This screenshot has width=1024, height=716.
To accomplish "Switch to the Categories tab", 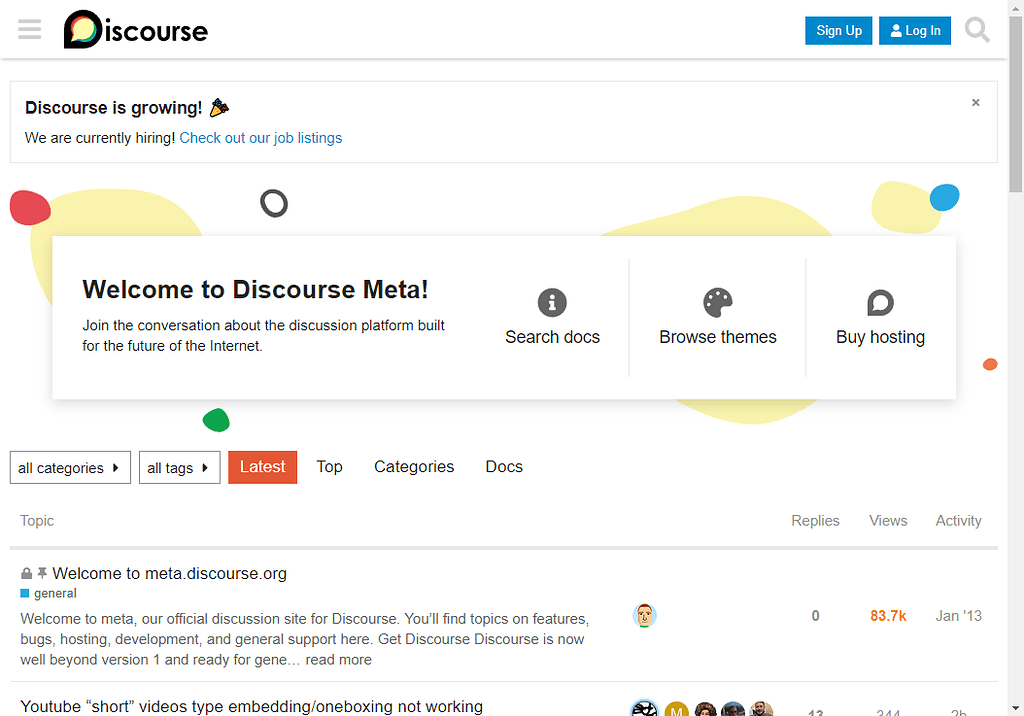I will (x=414, y=467).
